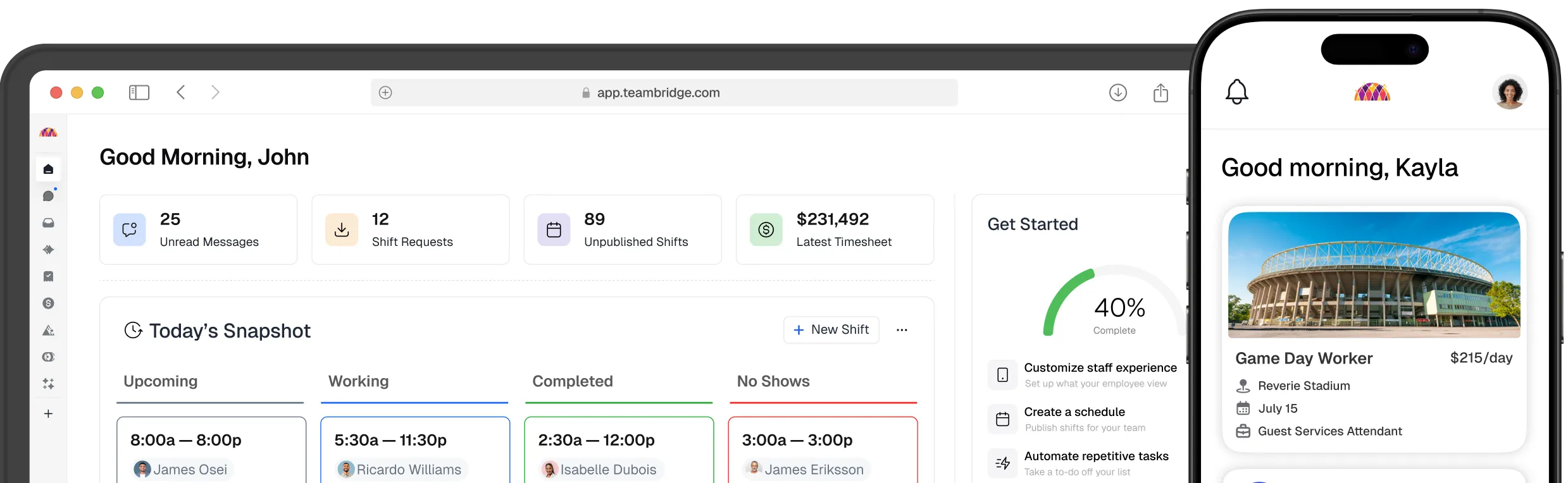Image resolution: width=1568 pixels, height=483 pixels.
Task: Click James Eriksson name chip
Action: coord(806,470)
